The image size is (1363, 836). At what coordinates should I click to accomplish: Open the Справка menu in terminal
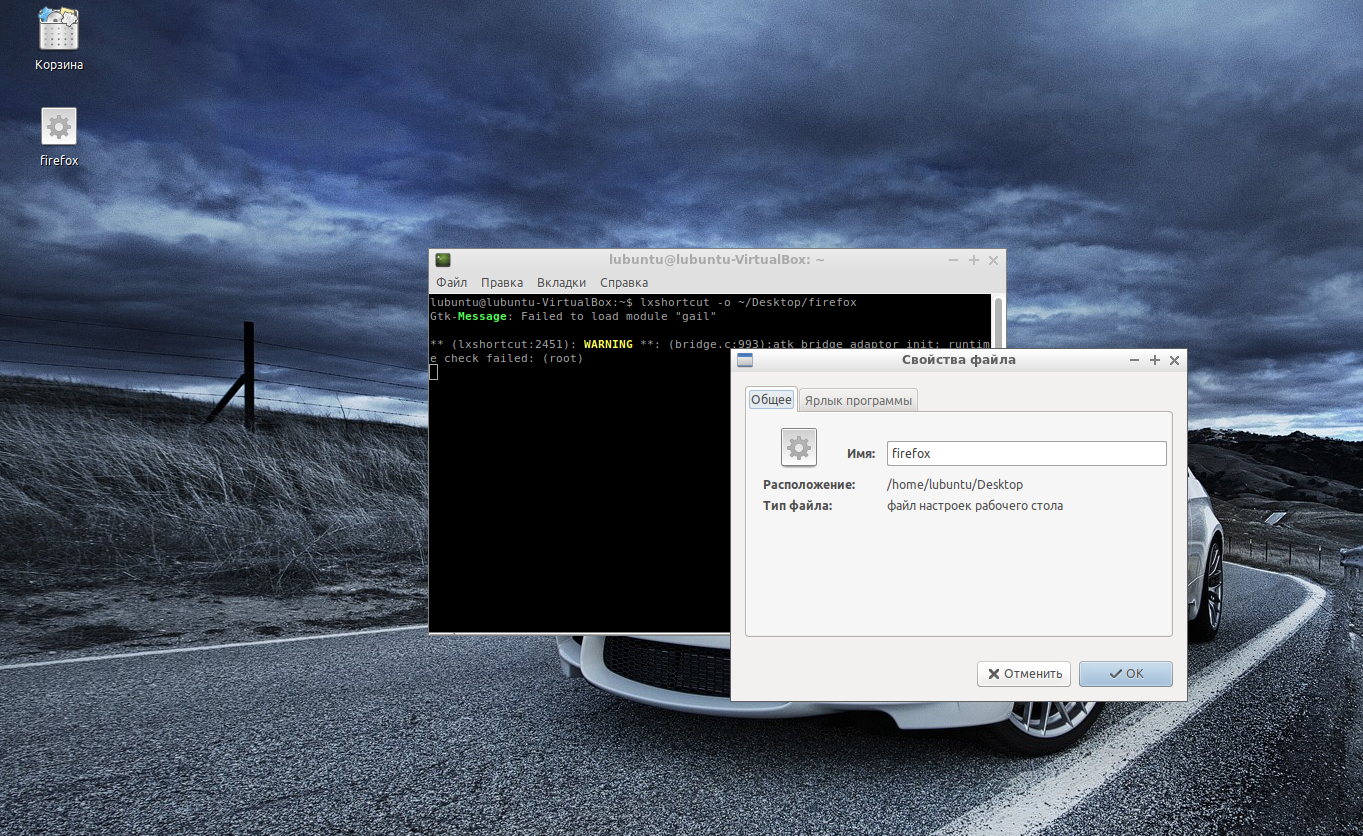point(624,283)
